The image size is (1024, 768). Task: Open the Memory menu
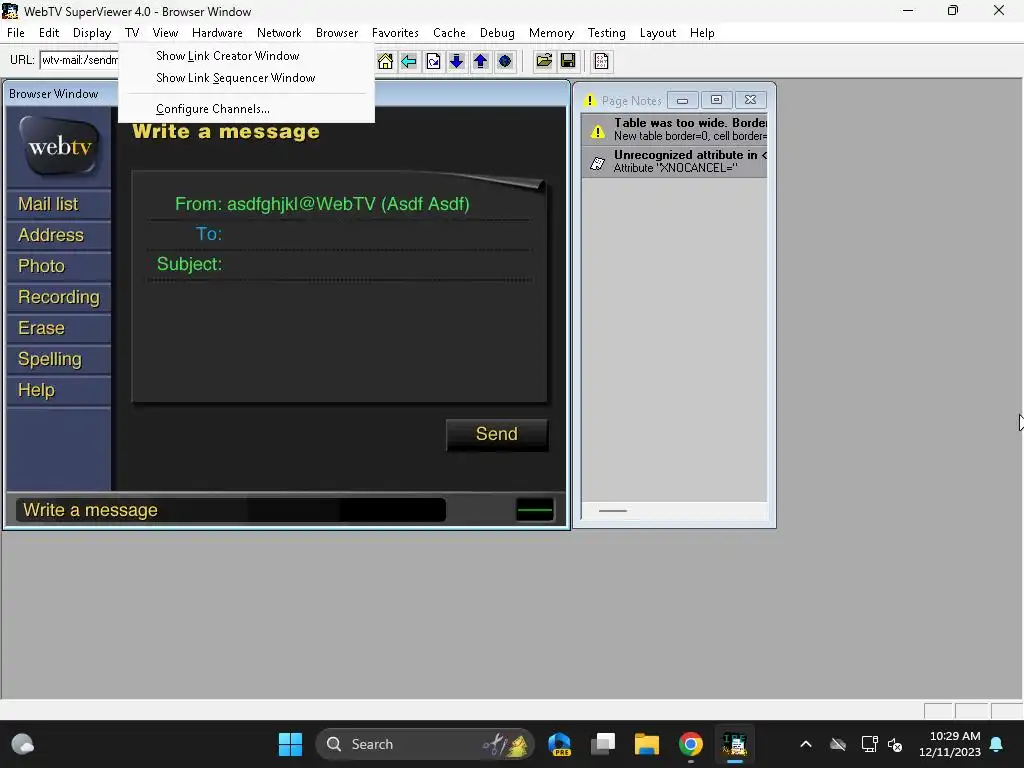551,33
